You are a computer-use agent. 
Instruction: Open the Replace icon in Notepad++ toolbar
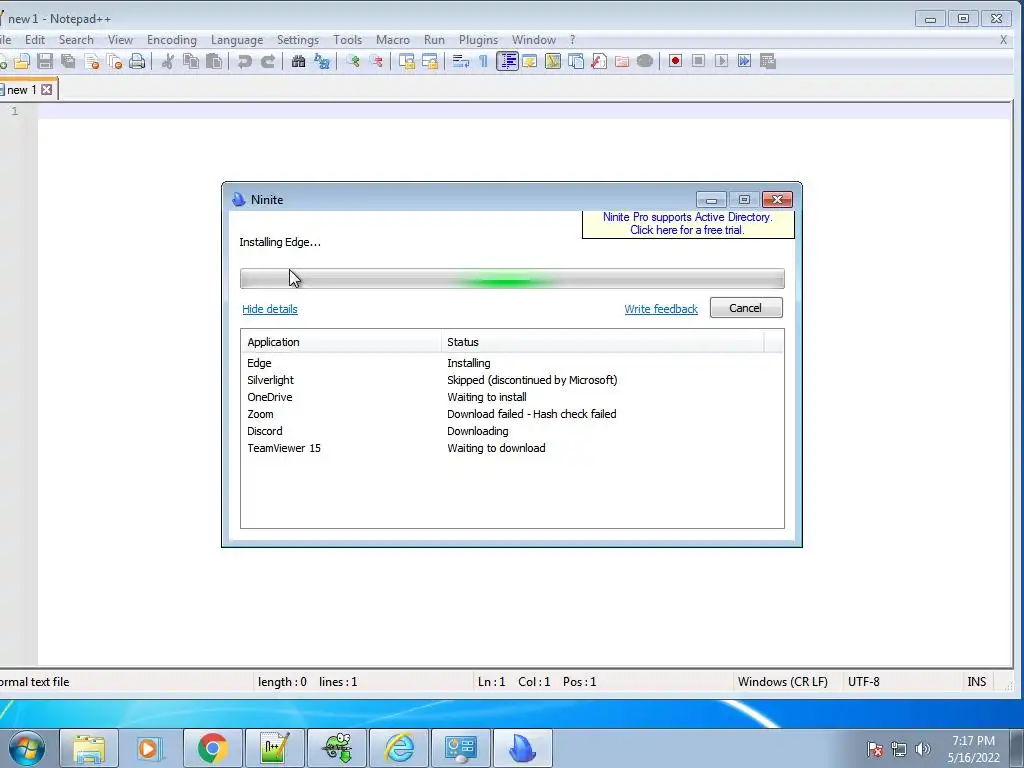click(322, 61)
